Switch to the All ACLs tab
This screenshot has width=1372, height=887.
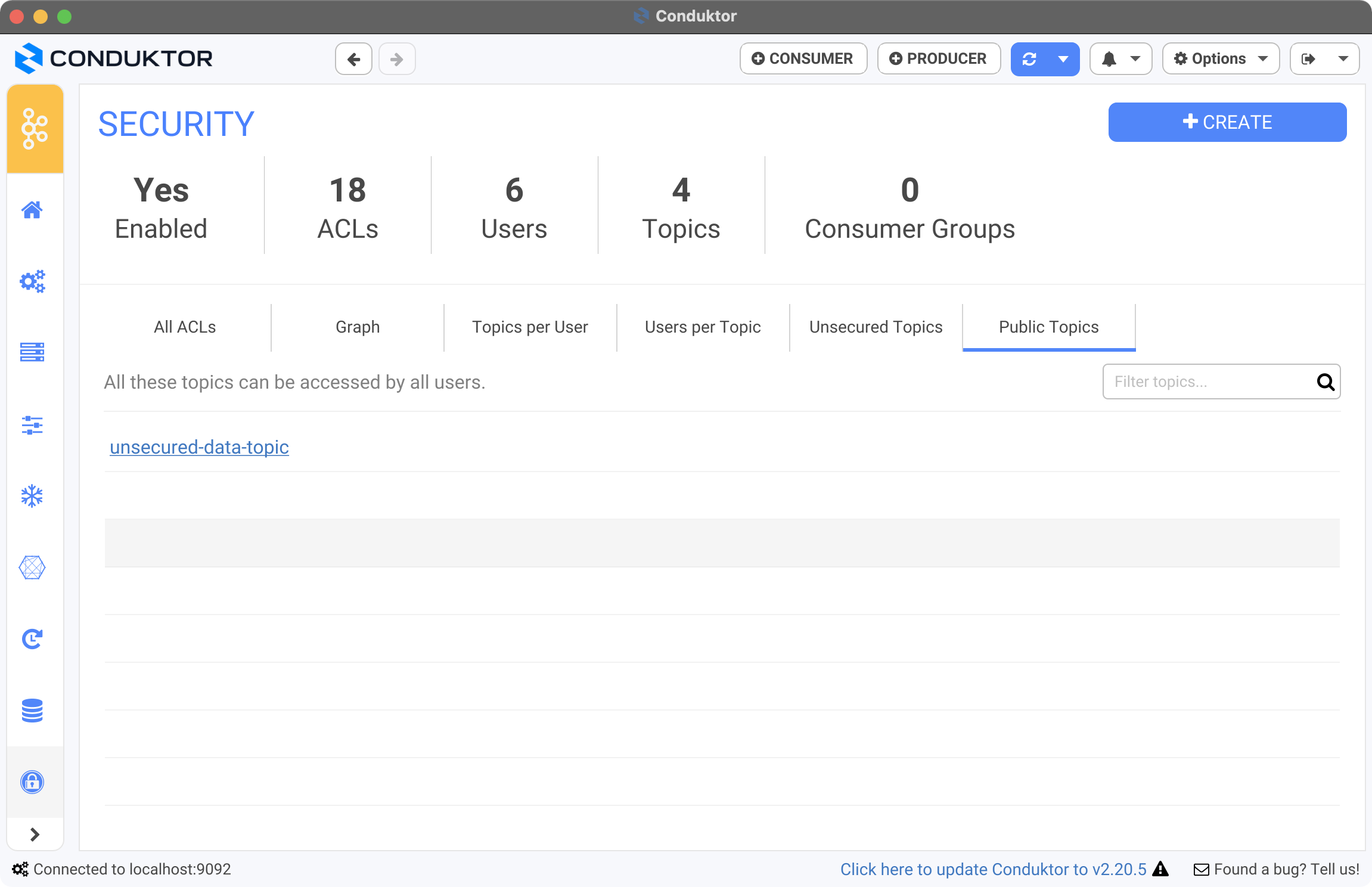[185, 327]
